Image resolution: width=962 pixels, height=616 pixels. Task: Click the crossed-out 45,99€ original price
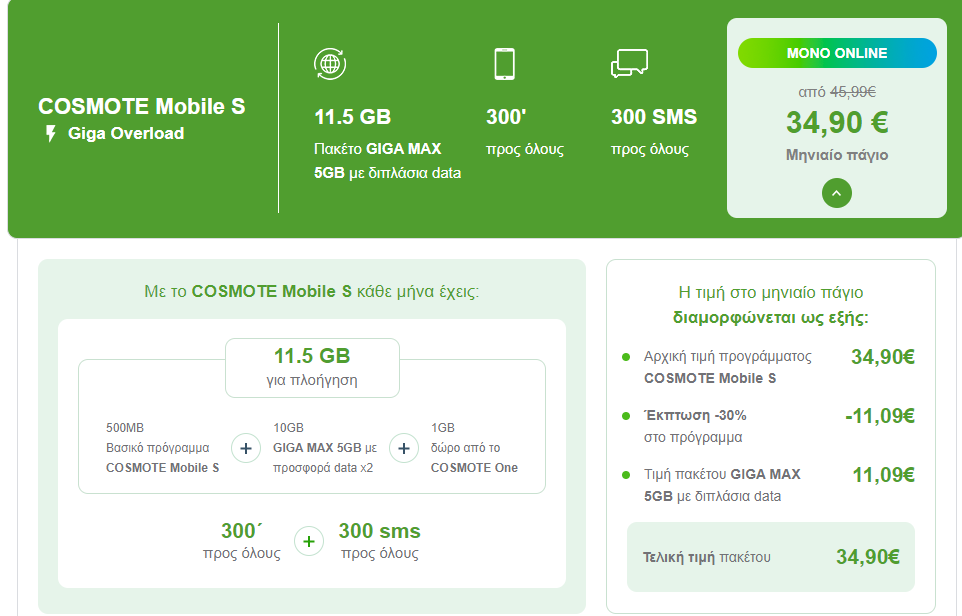[853, 92]
